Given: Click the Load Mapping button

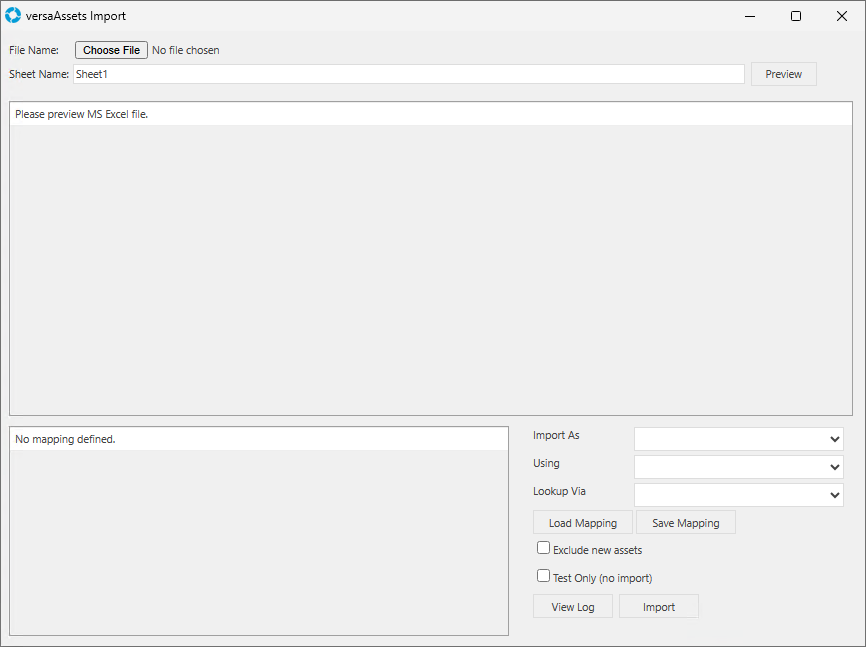Looking at the screenshot, I should [583, 523].
